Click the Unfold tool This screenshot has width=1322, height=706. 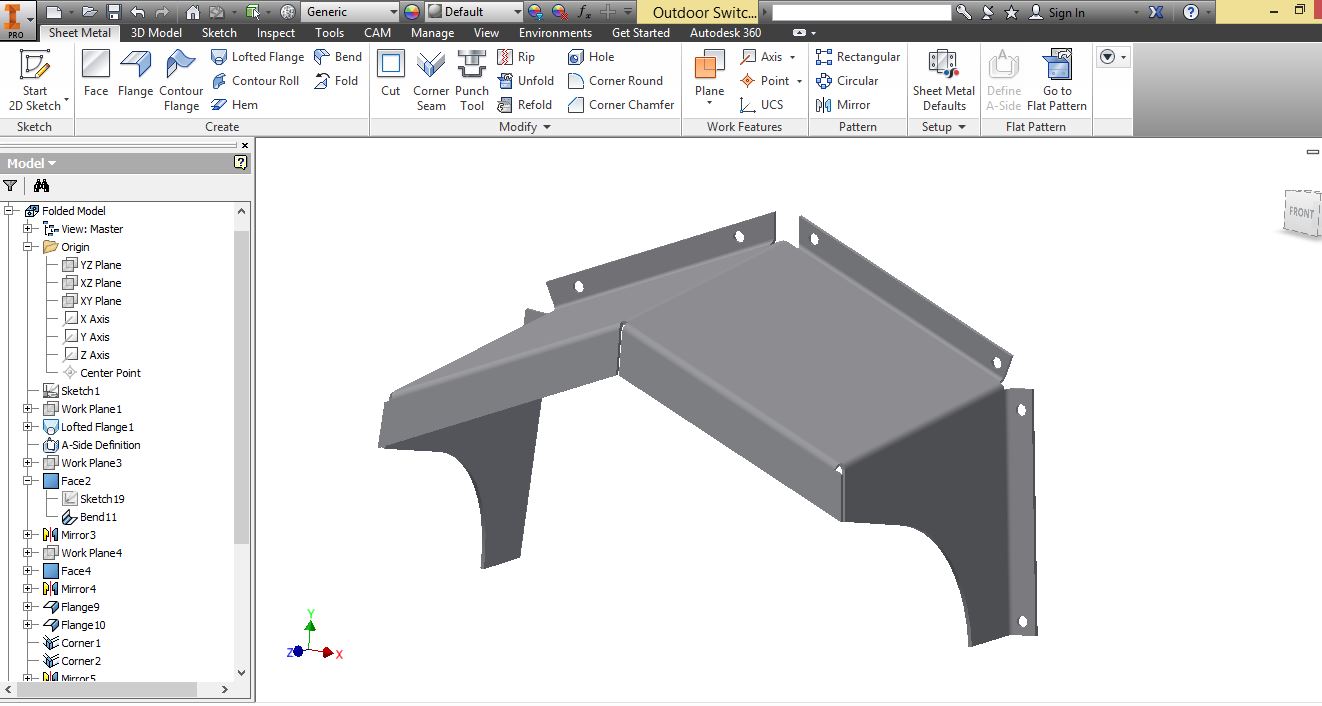525,81
